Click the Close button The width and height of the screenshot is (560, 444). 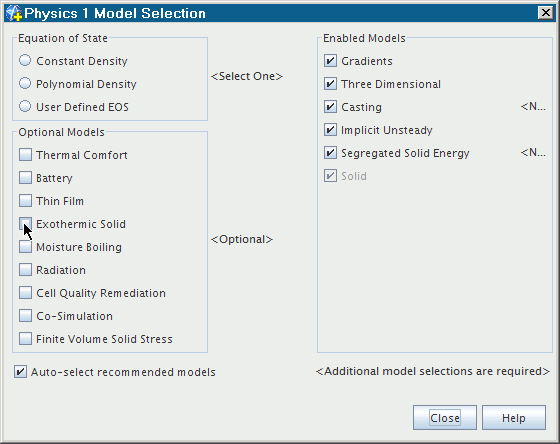click(x=445, y=418)
